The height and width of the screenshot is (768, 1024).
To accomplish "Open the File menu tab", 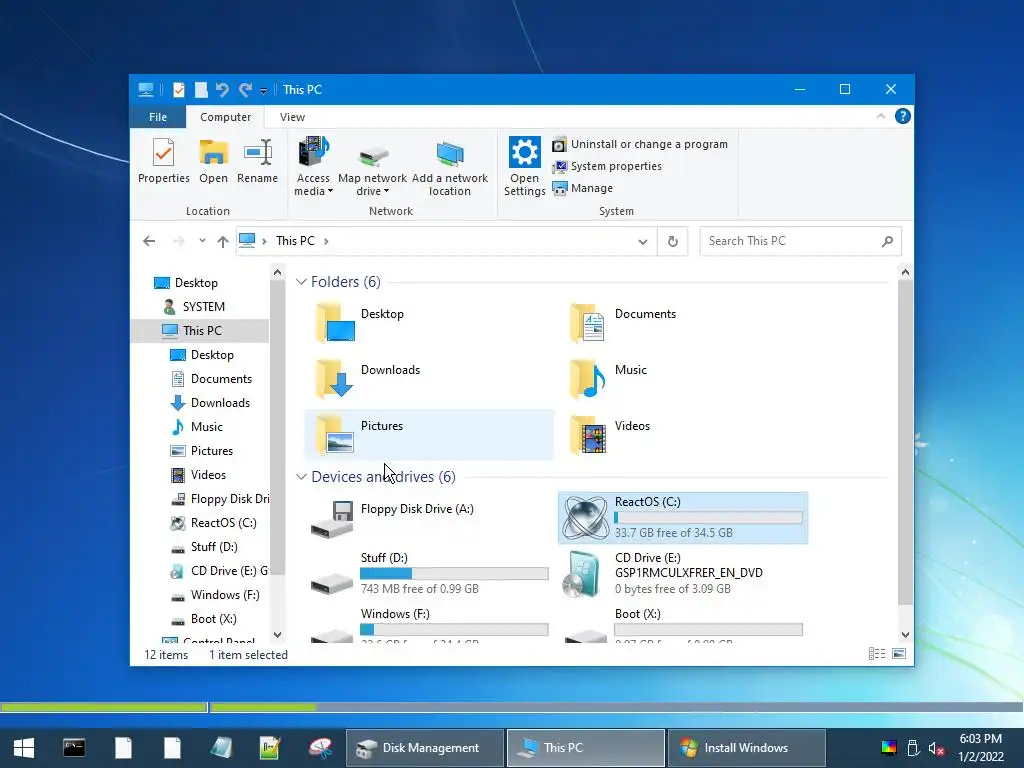I will 158,117.
